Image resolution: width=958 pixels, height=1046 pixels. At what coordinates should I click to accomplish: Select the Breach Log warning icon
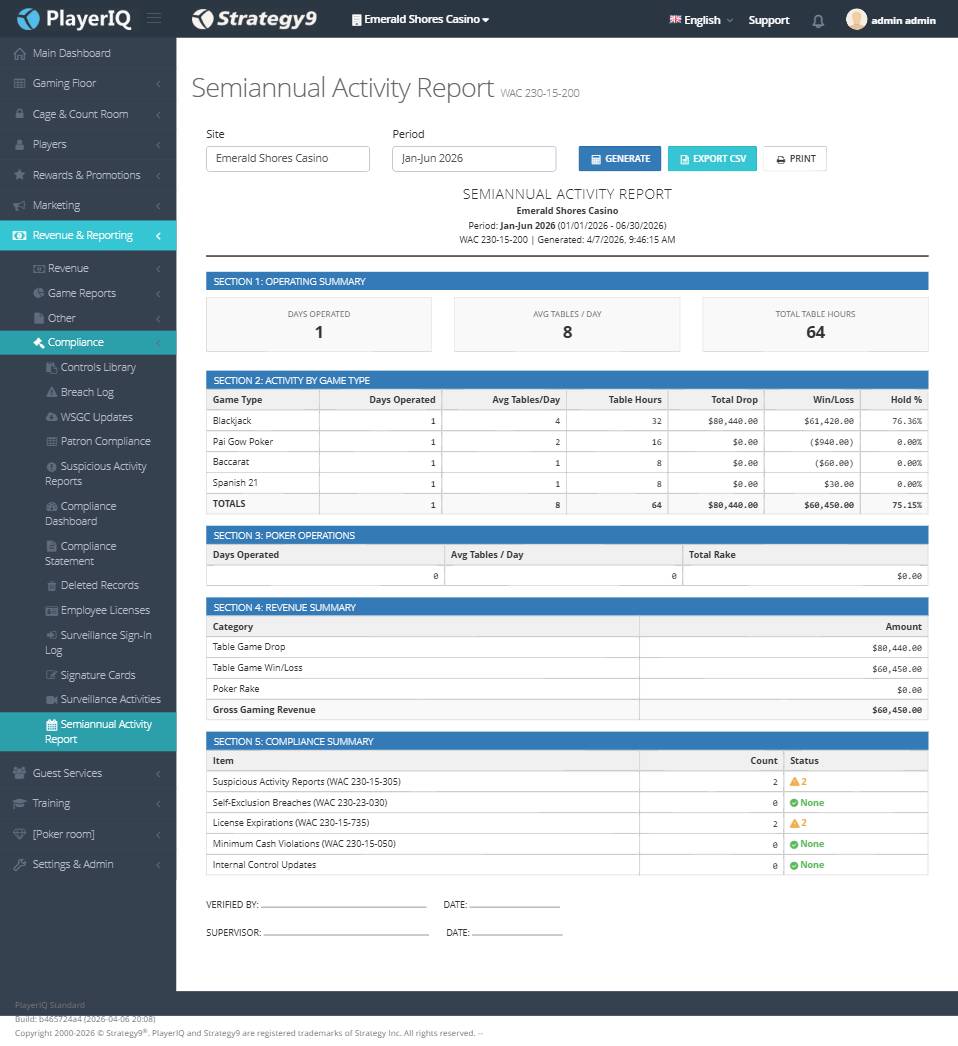tap(51, 392)
